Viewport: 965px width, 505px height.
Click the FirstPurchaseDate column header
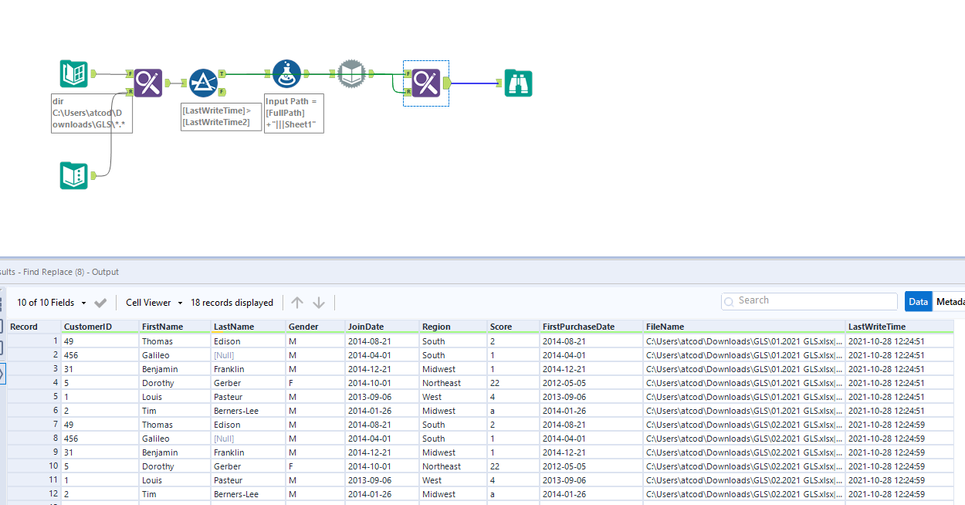(x=592, y=327)
